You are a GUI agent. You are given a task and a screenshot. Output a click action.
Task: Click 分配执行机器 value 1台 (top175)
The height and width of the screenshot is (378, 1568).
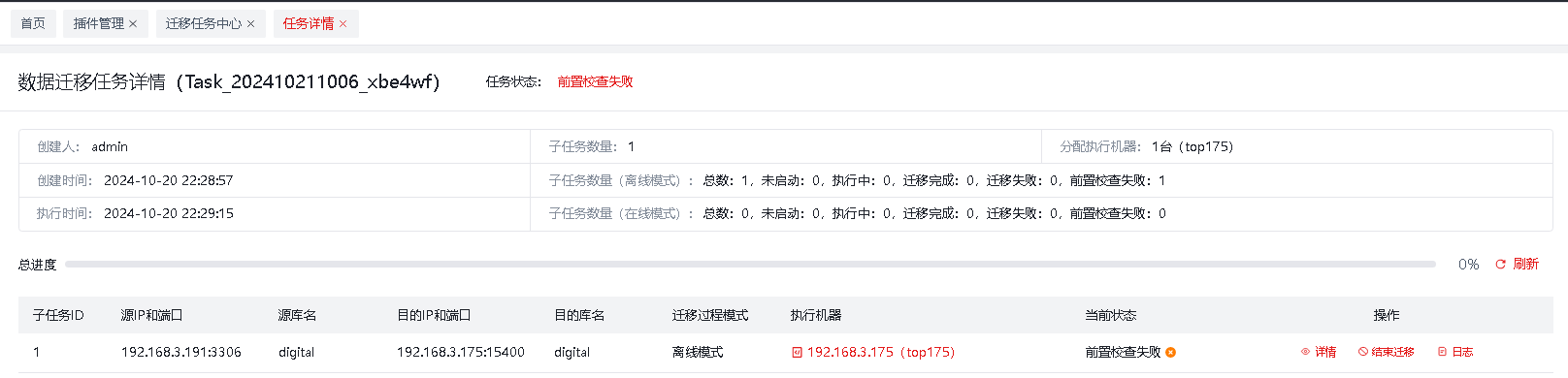1192,146
